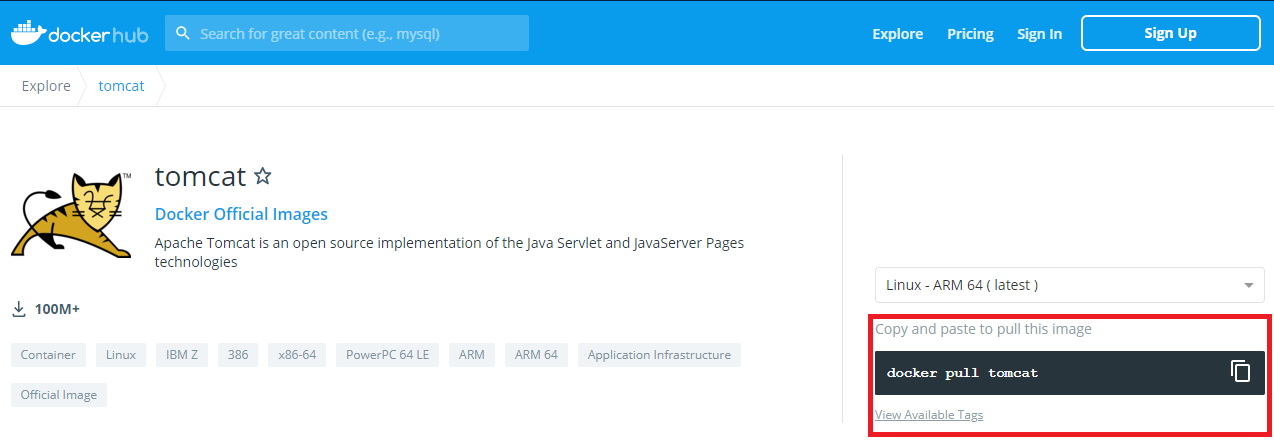Viewport: 1274px width, 447px height.
Task: Open the Pricing page
Action: (x=970, y=33)
